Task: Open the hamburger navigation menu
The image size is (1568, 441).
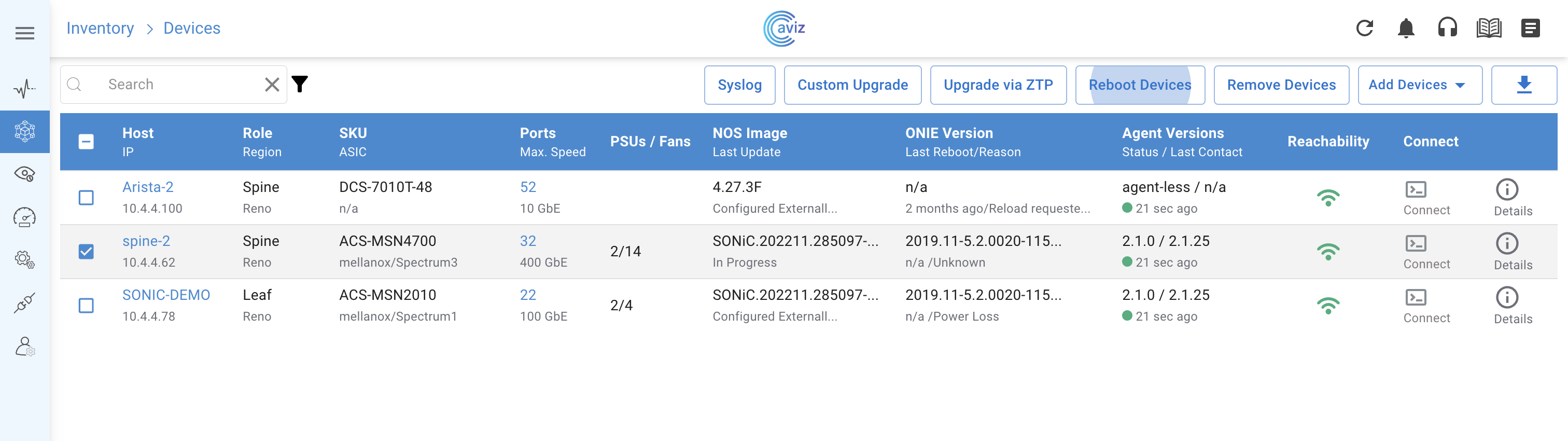Action: (24, 33)
